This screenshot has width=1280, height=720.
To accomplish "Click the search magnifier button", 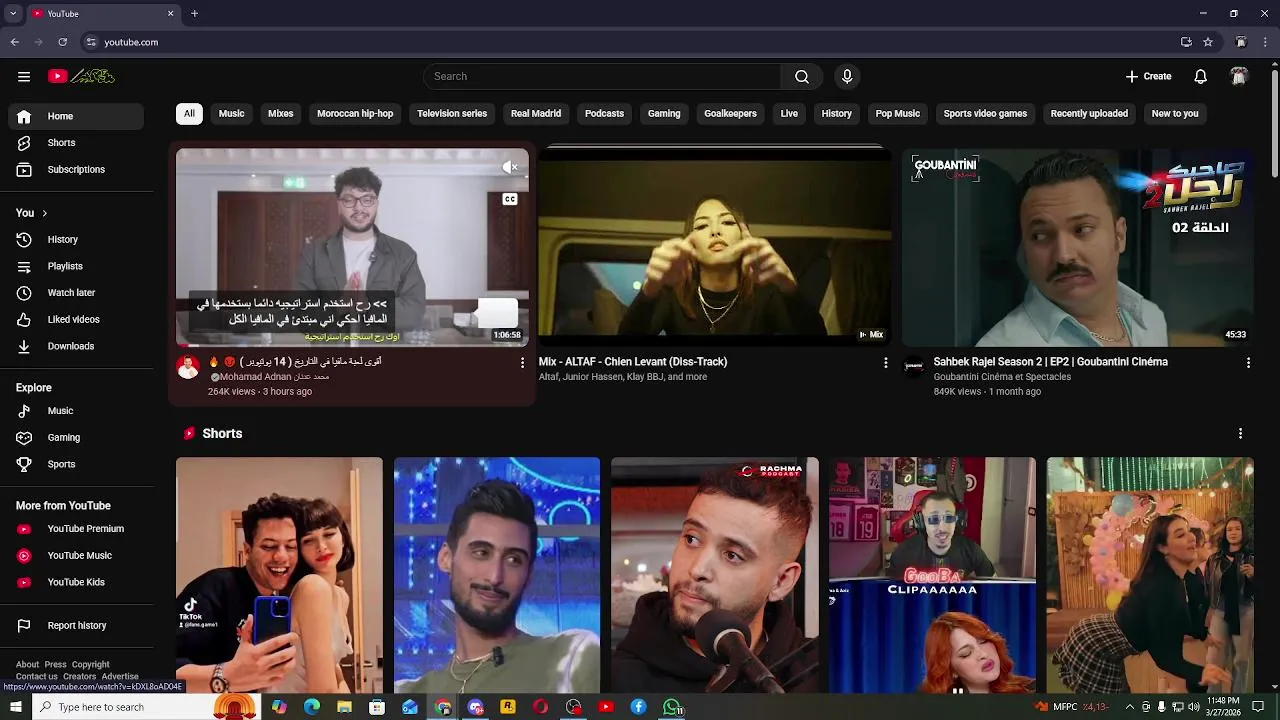I will (x=802, y=76).
